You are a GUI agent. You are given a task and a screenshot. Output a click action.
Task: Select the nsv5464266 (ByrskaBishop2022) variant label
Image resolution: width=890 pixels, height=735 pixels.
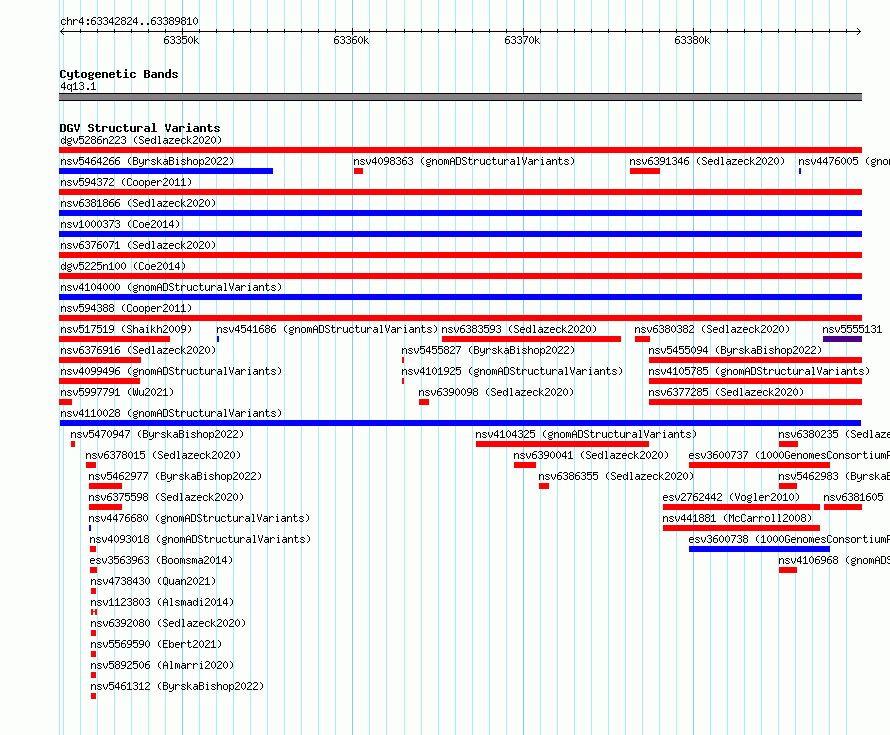147,161
